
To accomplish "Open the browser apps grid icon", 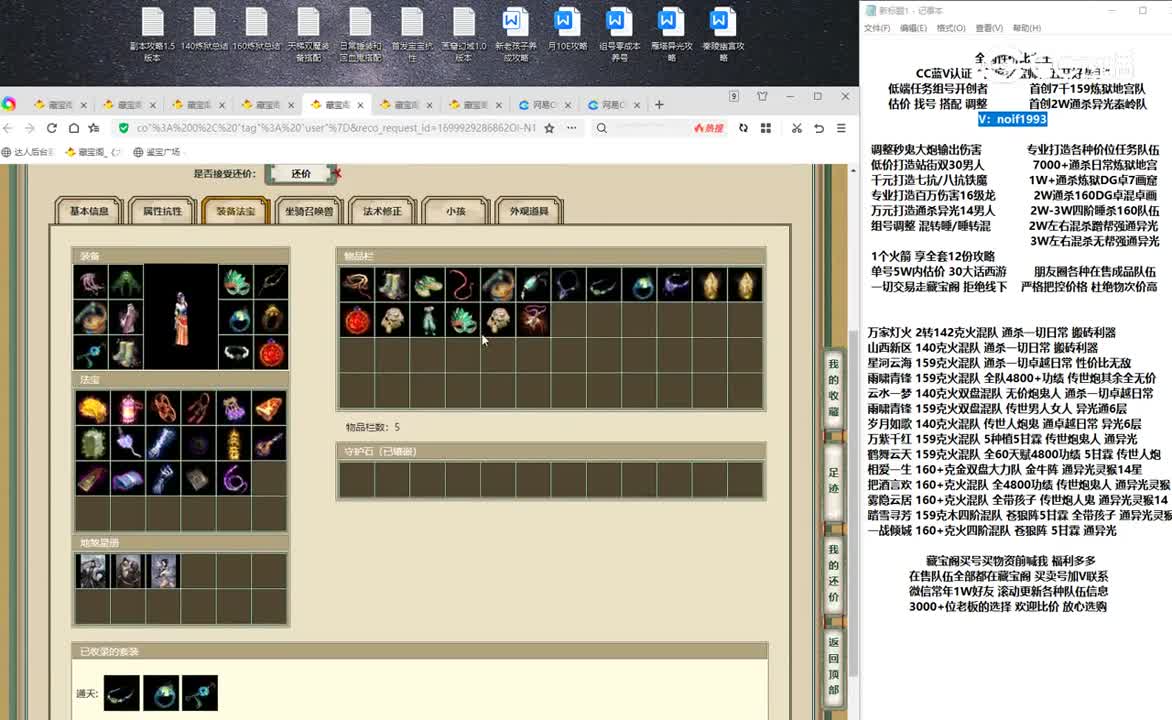I will 765,129.
